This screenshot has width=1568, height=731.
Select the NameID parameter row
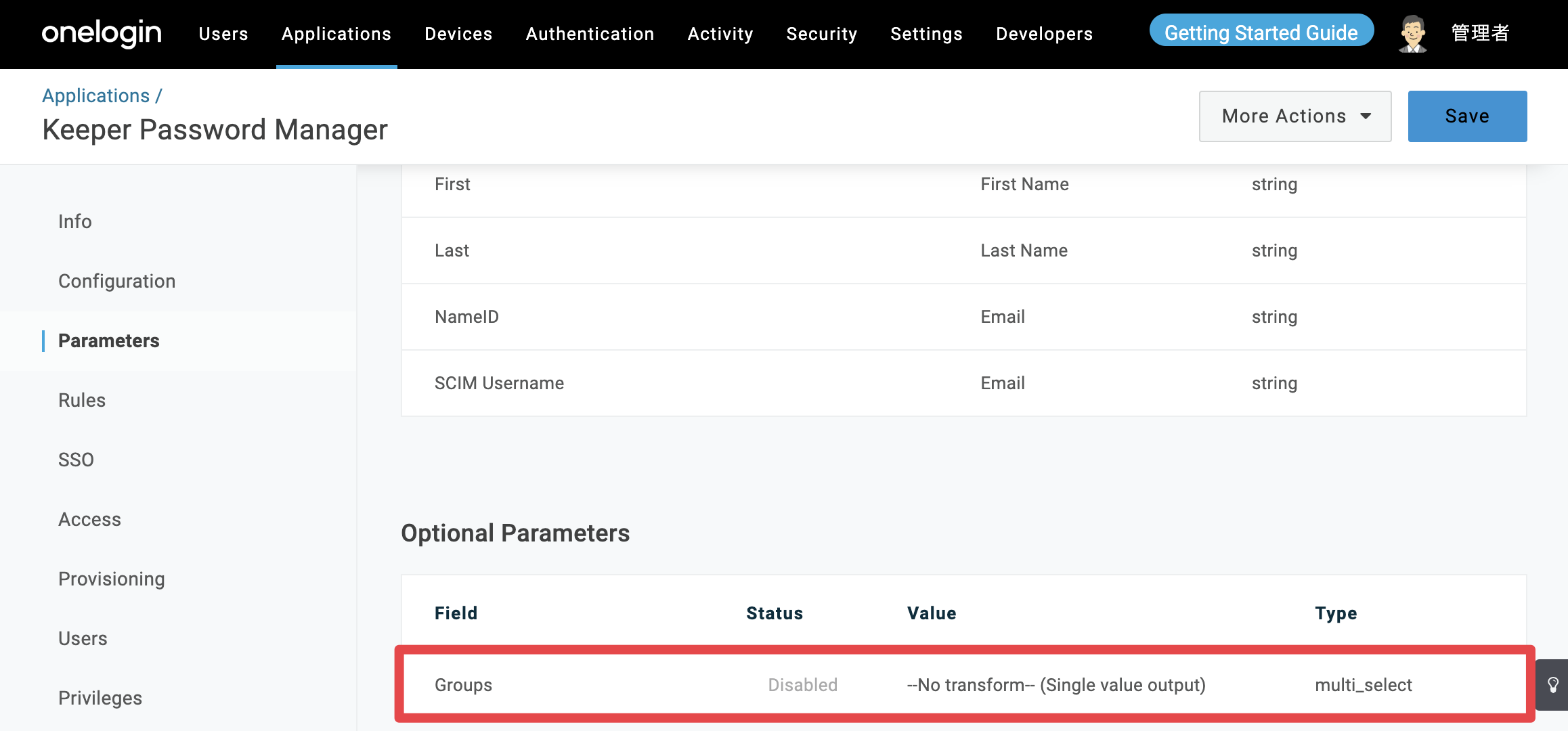tap(964, 317)
